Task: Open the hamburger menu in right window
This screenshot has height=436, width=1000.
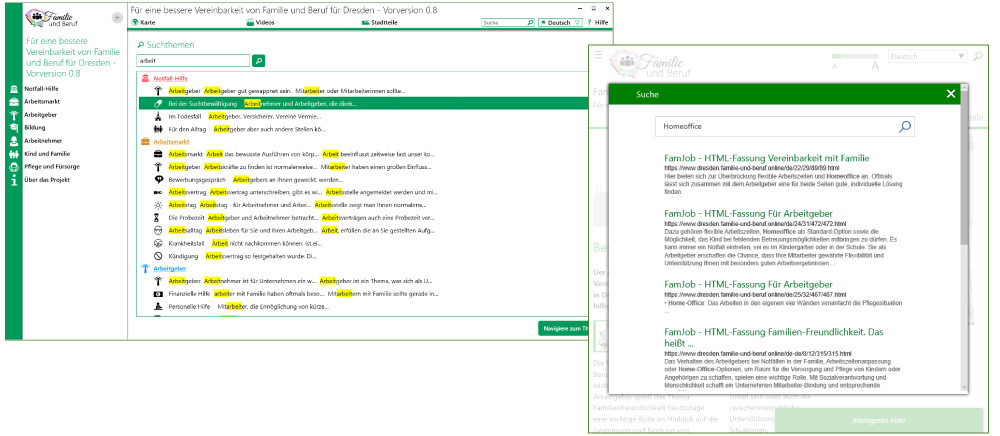Action: point(598,57)
